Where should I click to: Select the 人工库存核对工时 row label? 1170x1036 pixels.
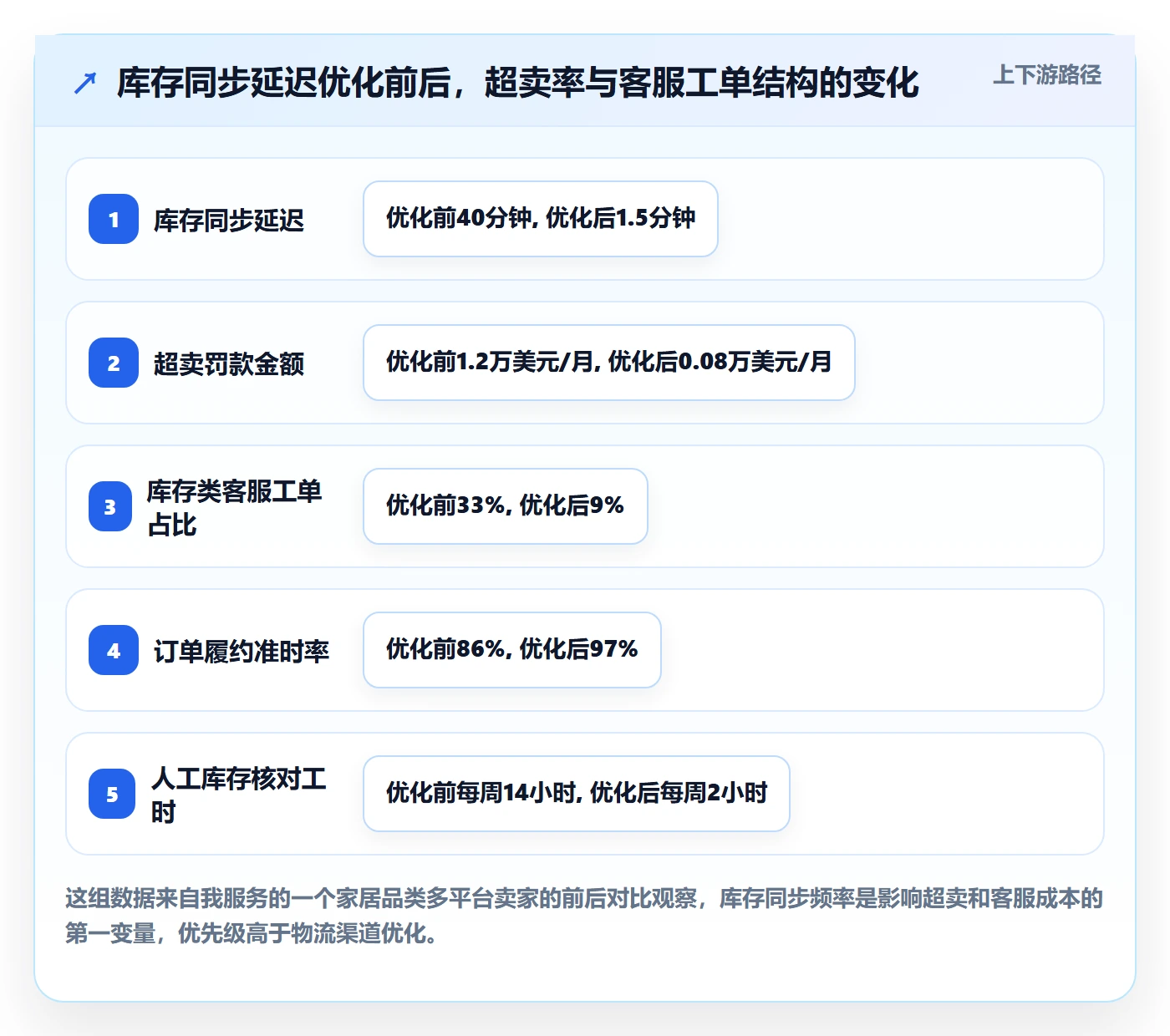[x=239, y=795]
